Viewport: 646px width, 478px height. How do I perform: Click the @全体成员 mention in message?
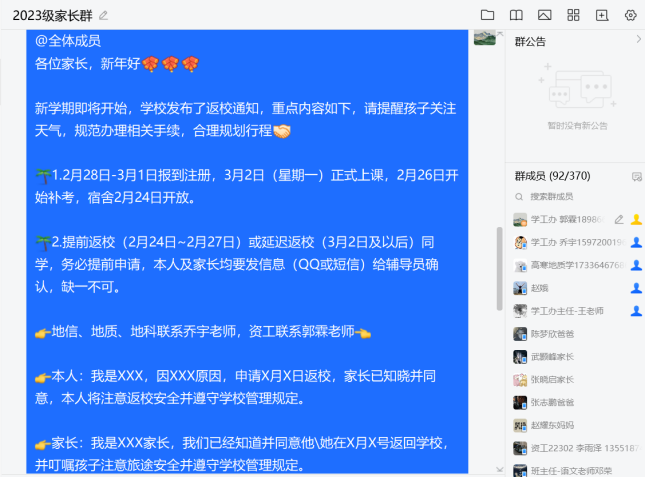coord(68,41)
